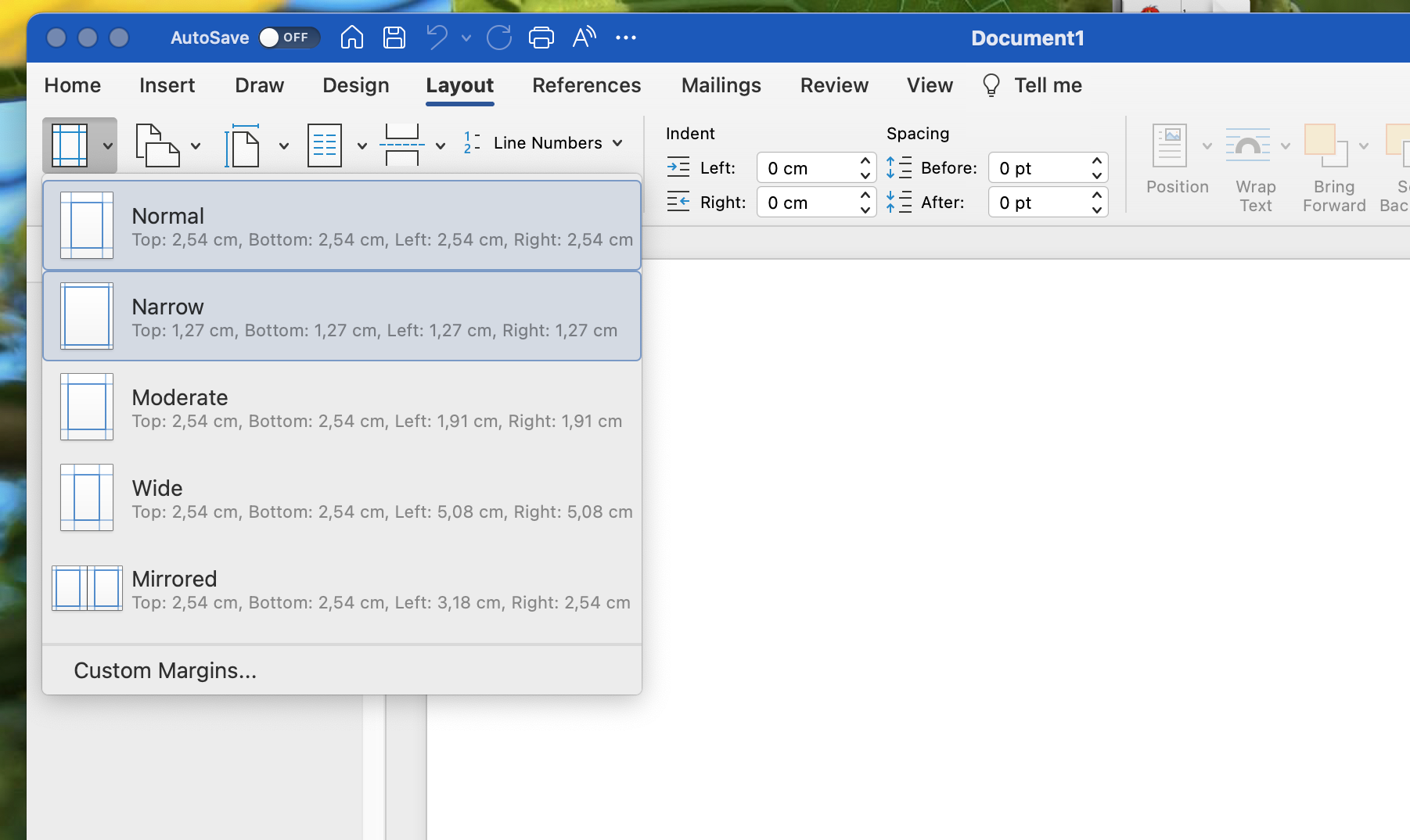
Task: Expand the Columns dropdown arrow
Action: [362, 146]
